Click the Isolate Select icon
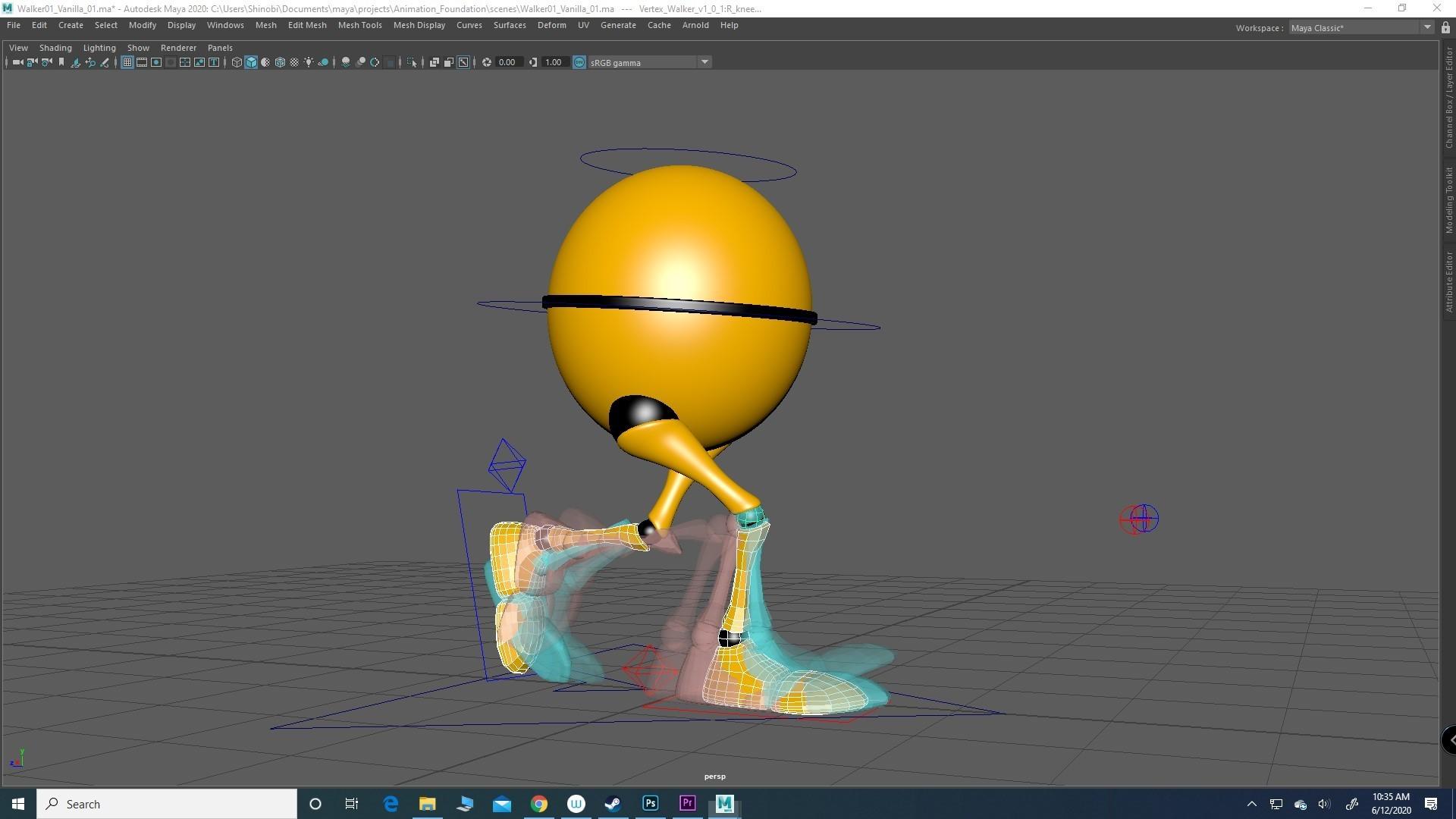1456x819 pixels. pyautogui.click(x=412, y=62)
